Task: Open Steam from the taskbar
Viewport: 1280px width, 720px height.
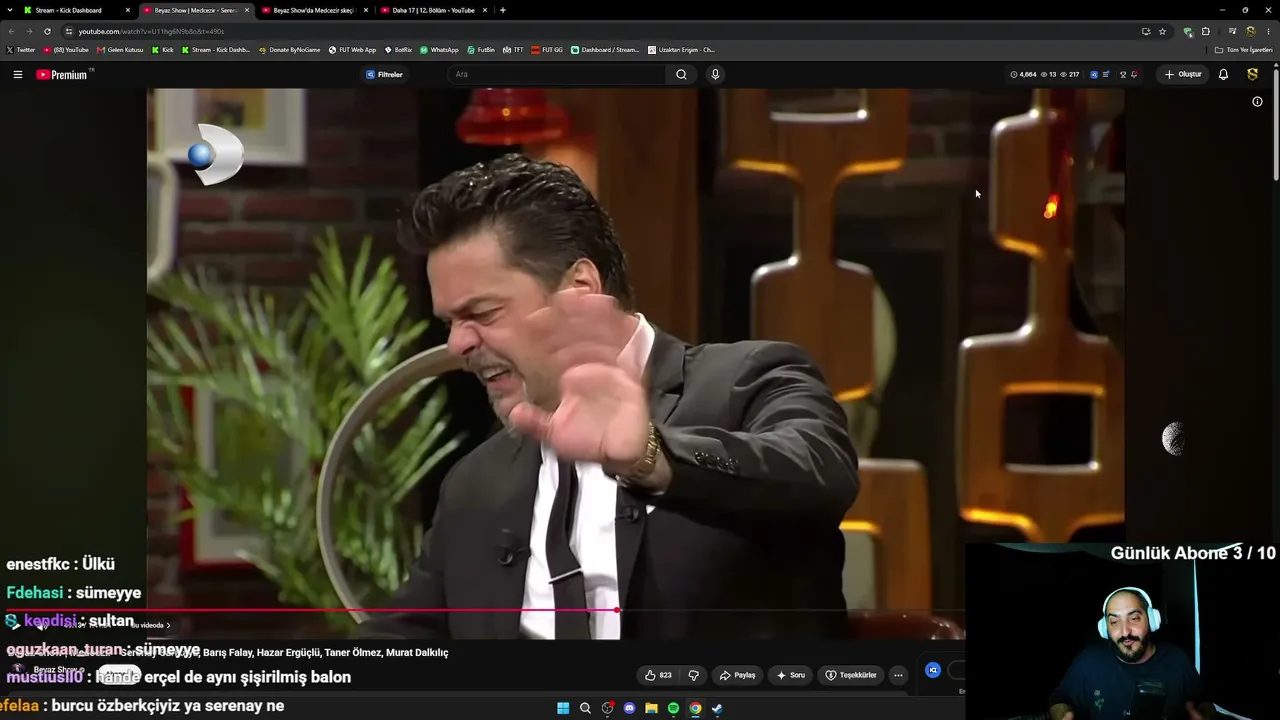Action: (717, 708)
